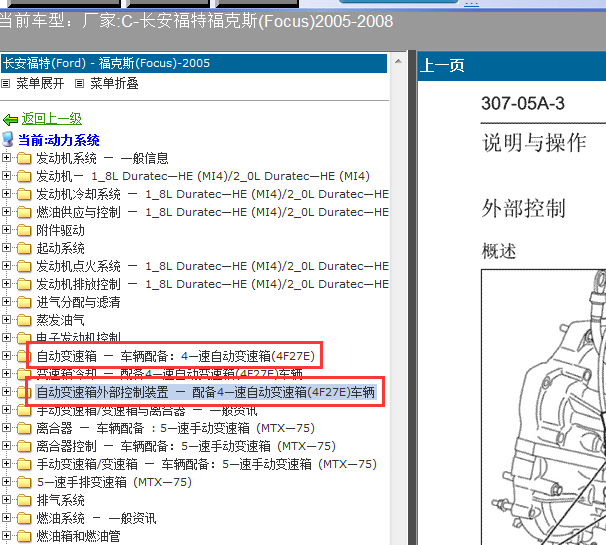This screenshot has height=545, width=606.
Task: Expand 发动机系统 一般信息 node
Action: coord(6,158)
